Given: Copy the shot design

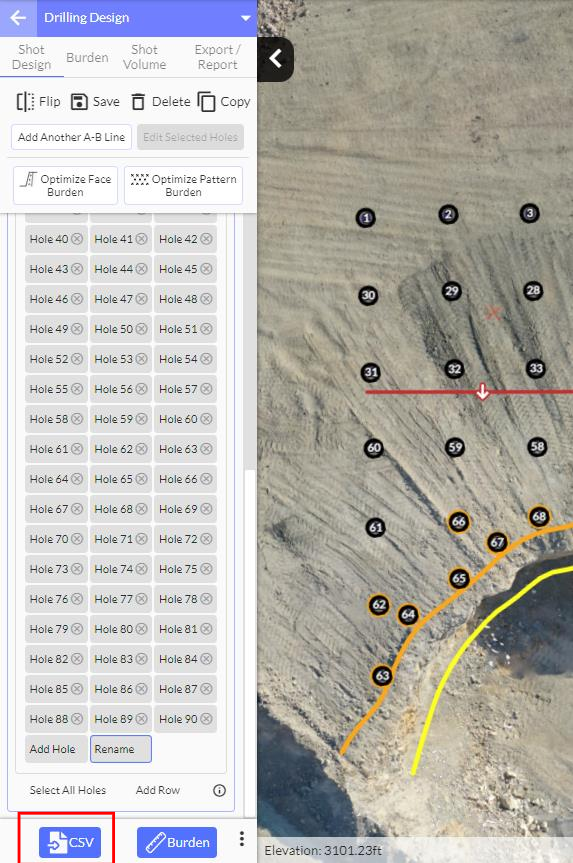Looking at the screenshot, I should pyautogui.click(x=223, y=102).
